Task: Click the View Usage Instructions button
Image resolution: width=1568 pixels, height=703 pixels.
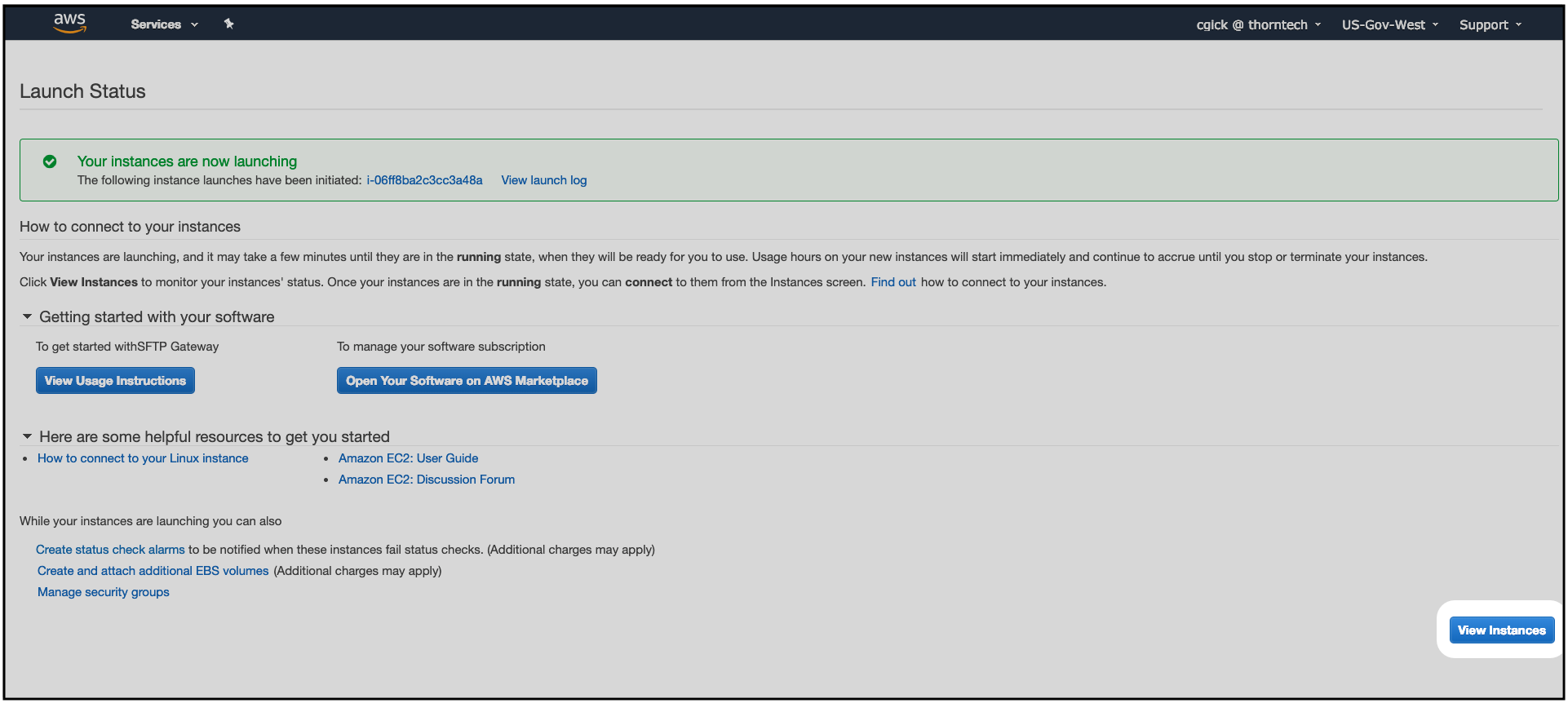Action: click(x=115, y=381)
